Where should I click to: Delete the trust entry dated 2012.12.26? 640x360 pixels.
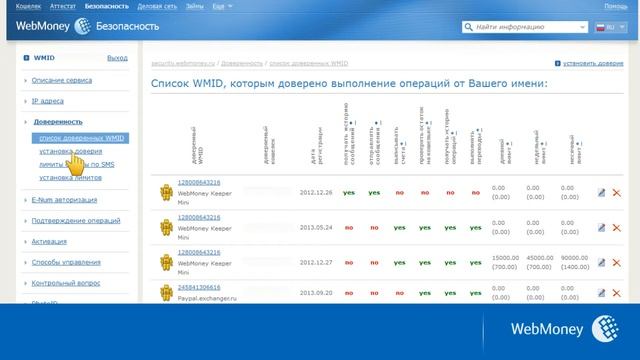616,193
